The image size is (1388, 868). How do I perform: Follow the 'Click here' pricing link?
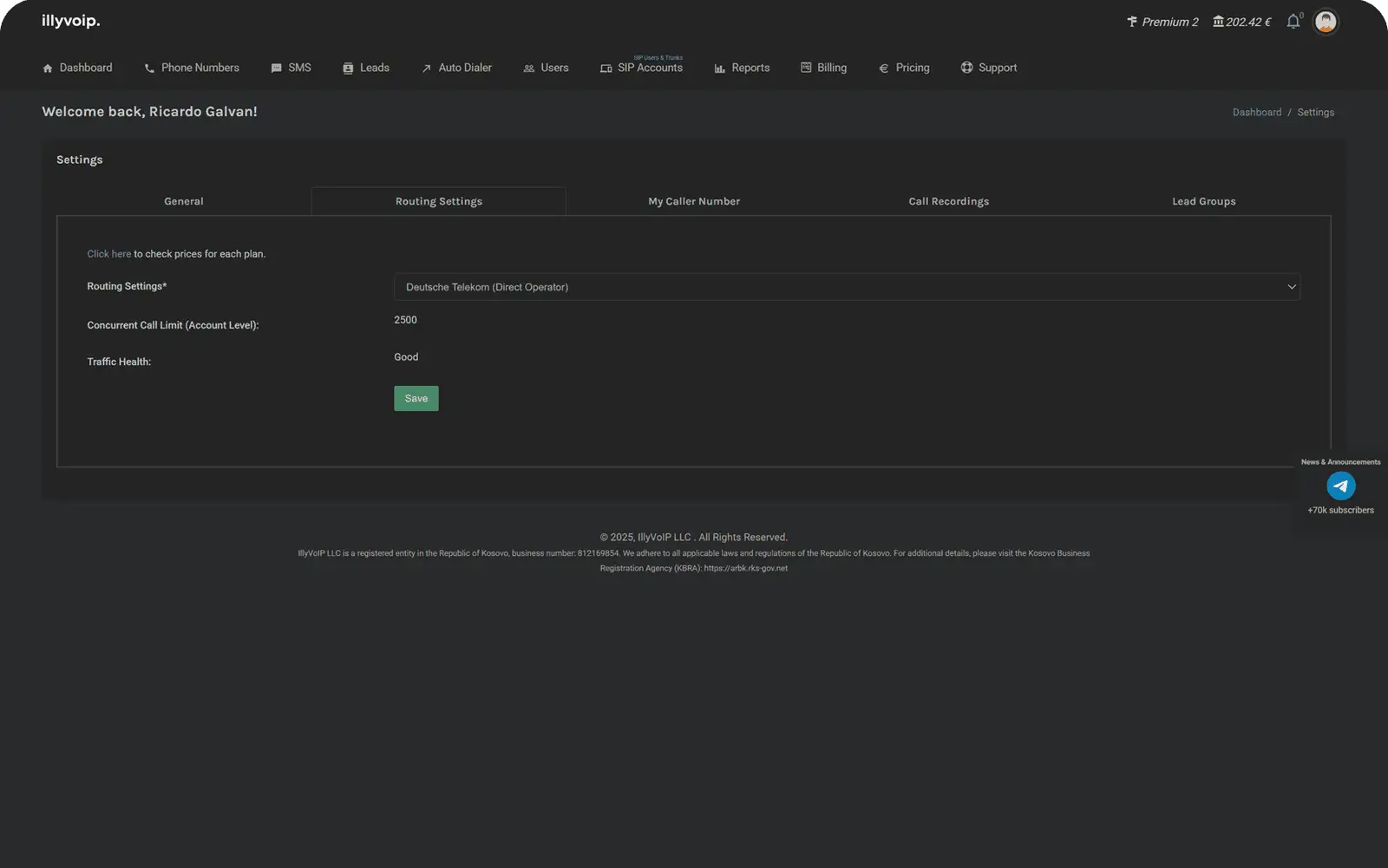pyautogui.click(x=108, y=254)
